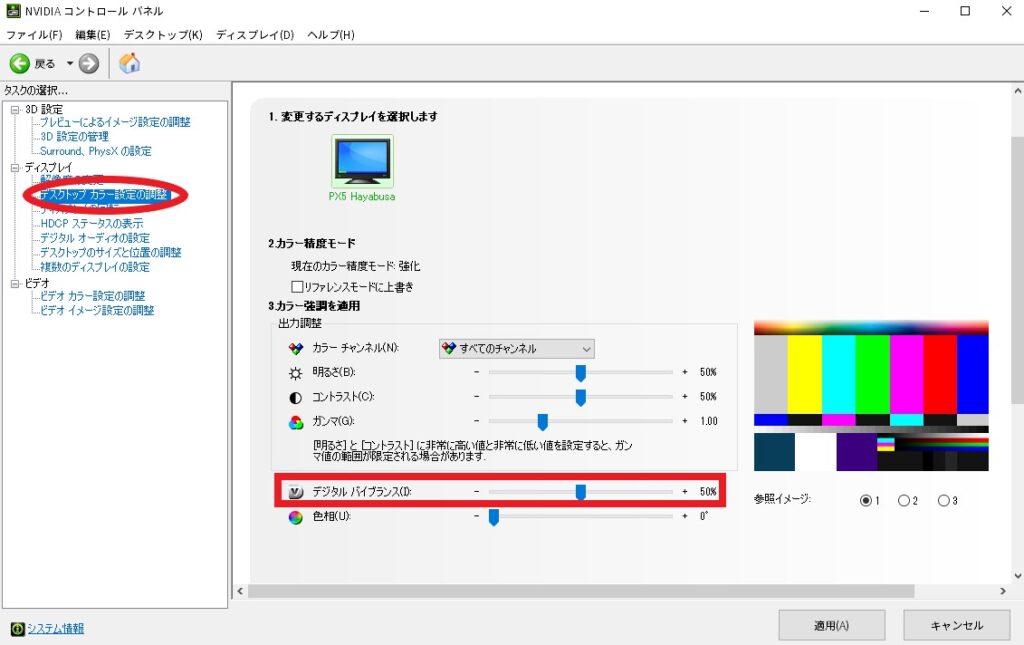Screen dimensions: 1024x645
Task: Click the plus button of Digital Vibrance
Action: 684,492
